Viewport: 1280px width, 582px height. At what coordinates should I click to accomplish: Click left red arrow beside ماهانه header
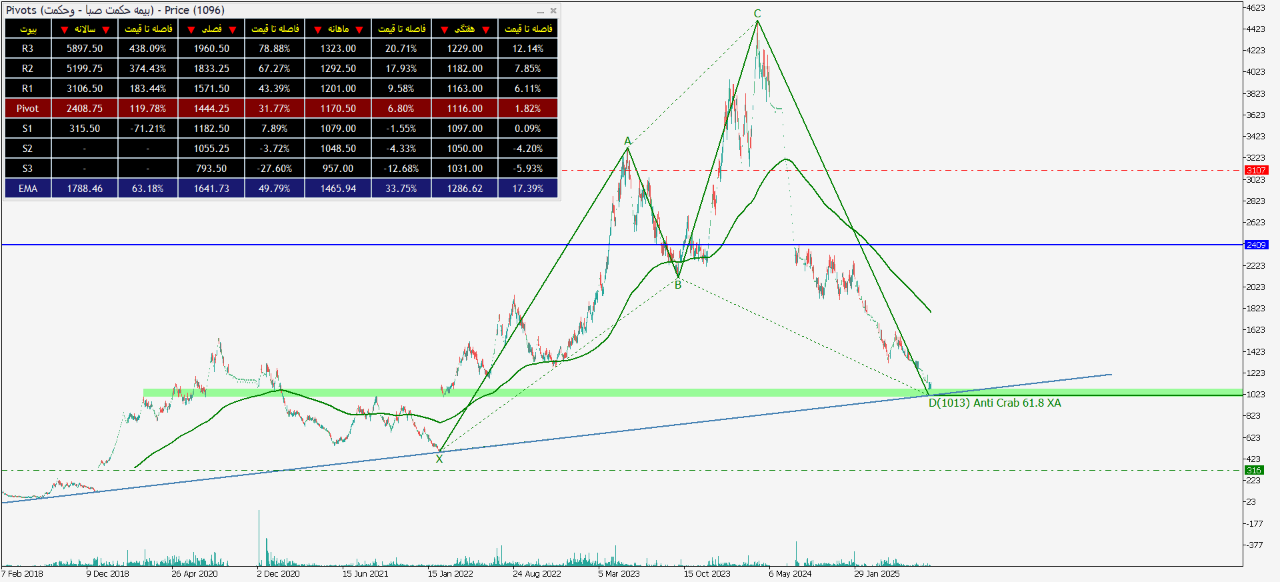click(x=317, y=29)
